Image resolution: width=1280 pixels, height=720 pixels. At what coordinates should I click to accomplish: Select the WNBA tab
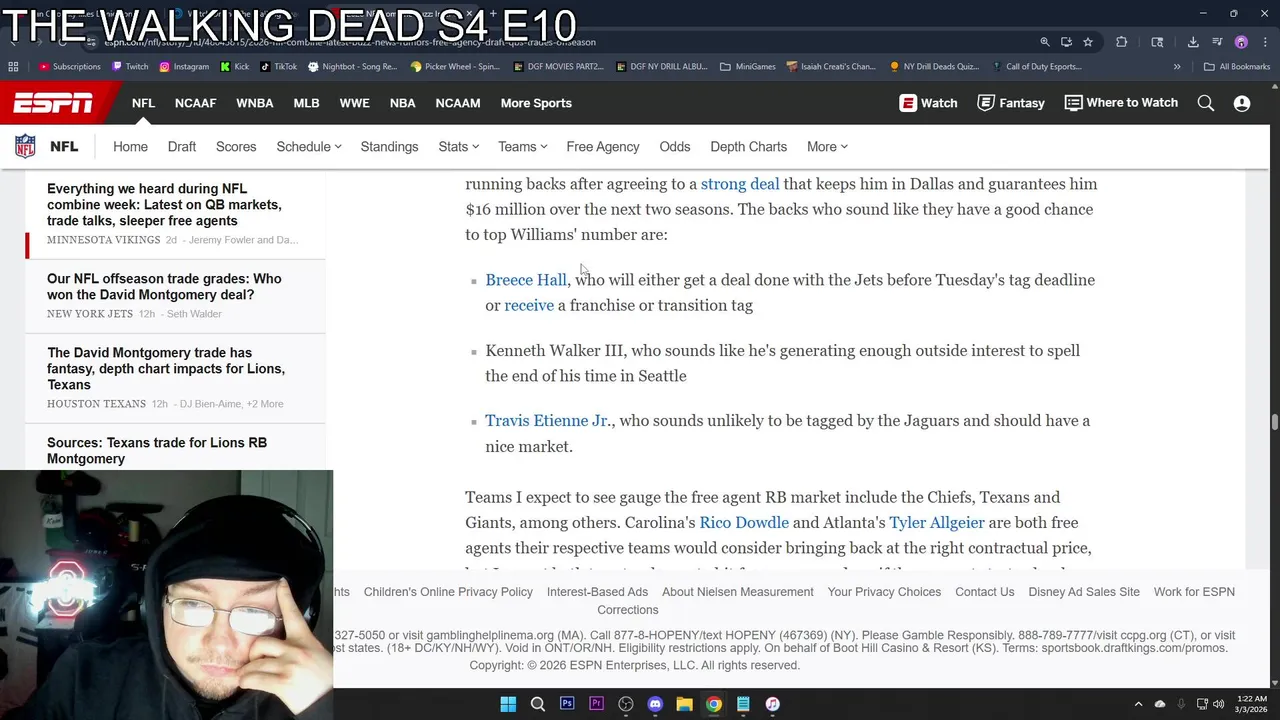tap(255, 103)
